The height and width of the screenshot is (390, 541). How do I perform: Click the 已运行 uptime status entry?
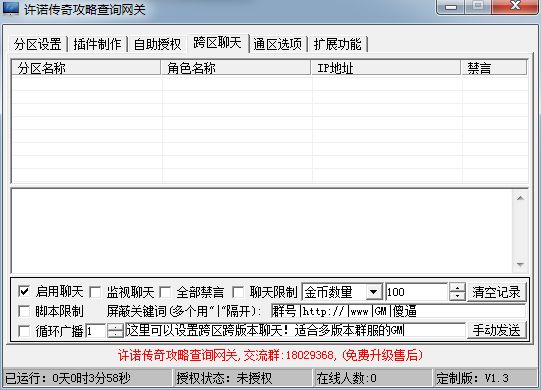pyautogui.click(x=88, y=378)
